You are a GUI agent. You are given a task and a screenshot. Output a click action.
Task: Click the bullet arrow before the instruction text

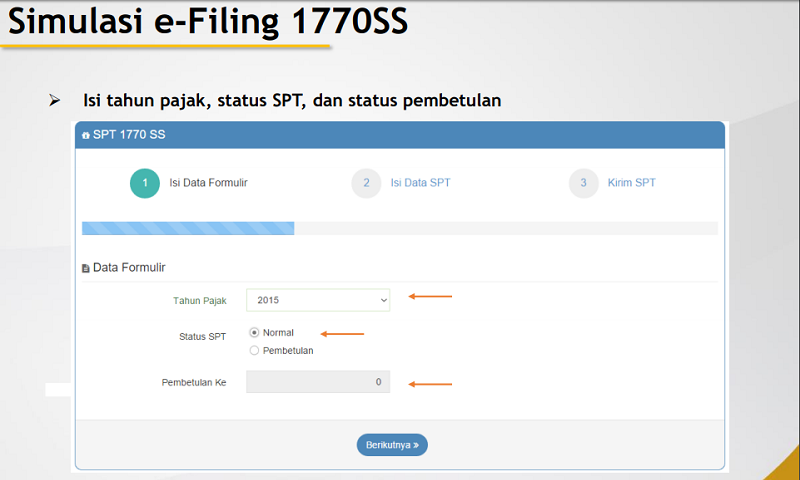point(55,101)
